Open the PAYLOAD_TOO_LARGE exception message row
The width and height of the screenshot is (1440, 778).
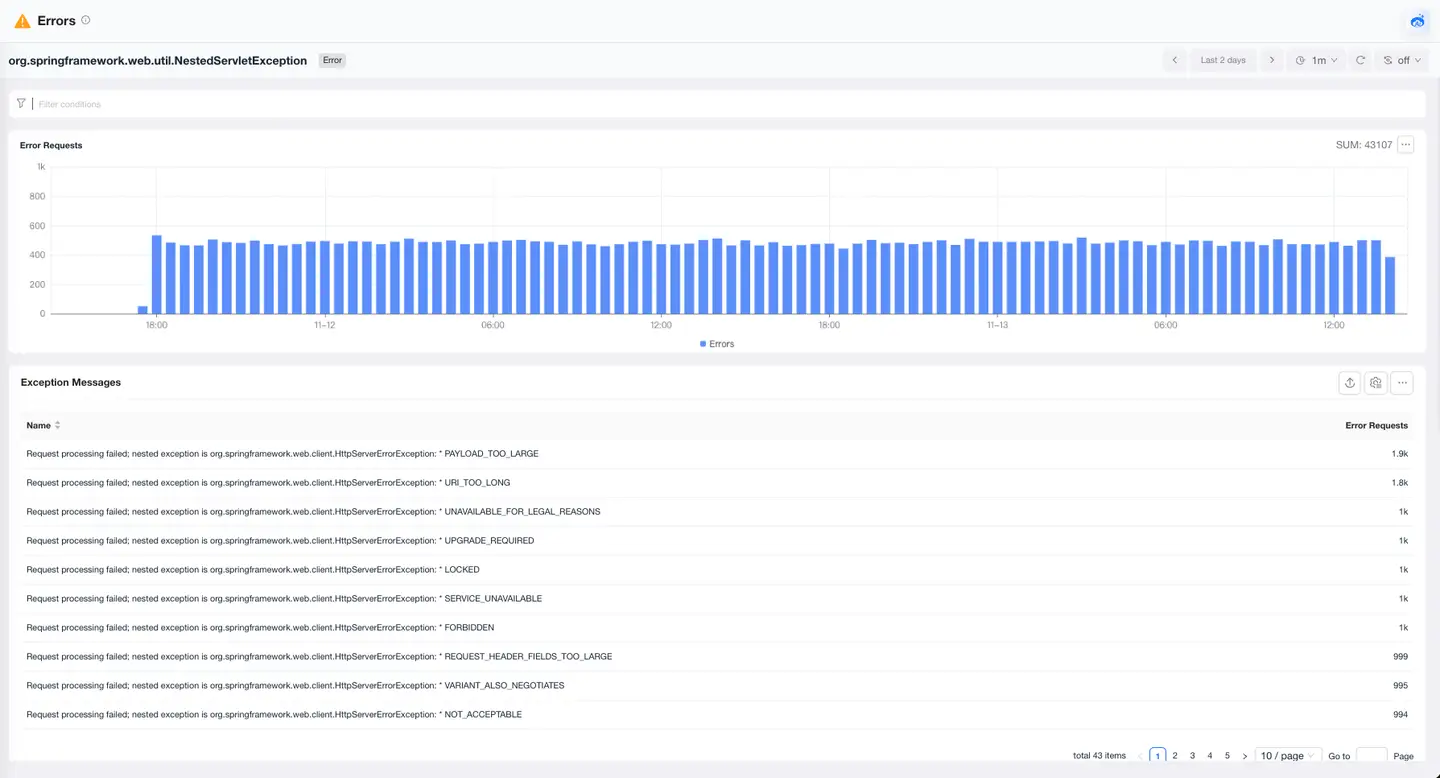(282, 454)
